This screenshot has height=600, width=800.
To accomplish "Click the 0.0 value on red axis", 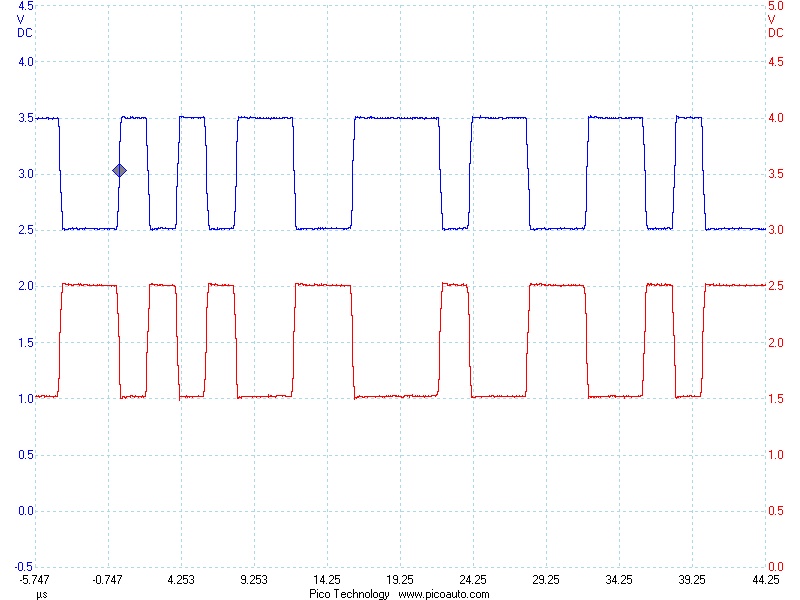I will pyautogui.click(x=776, y=511).
